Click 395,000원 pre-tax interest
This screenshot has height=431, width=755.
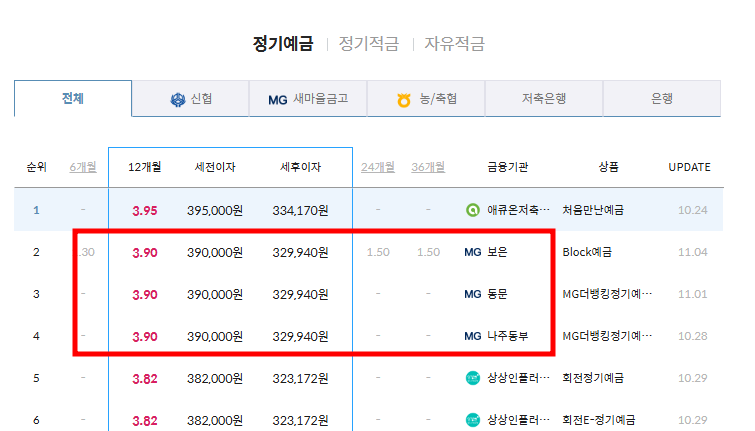[215, 210]
